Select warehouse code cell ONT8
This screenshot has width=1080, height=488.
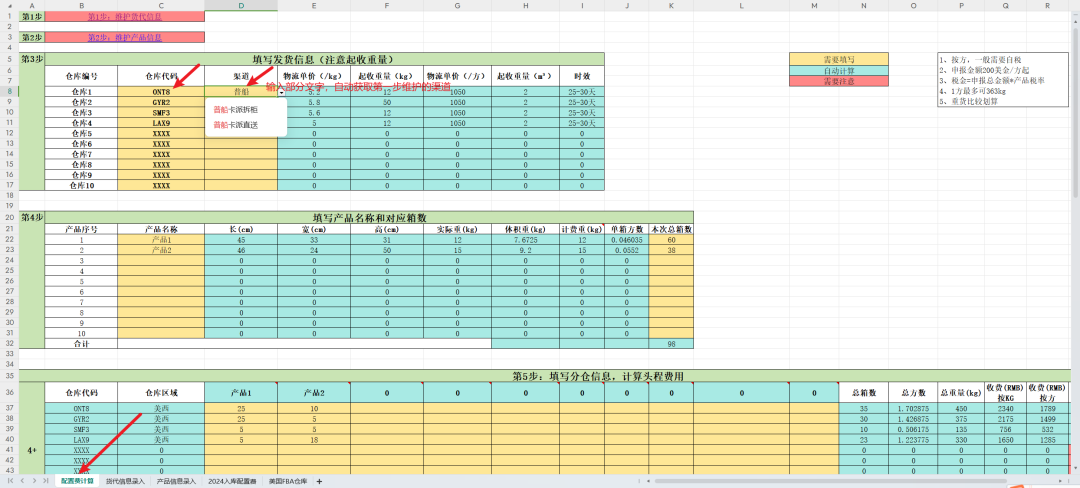161,91
